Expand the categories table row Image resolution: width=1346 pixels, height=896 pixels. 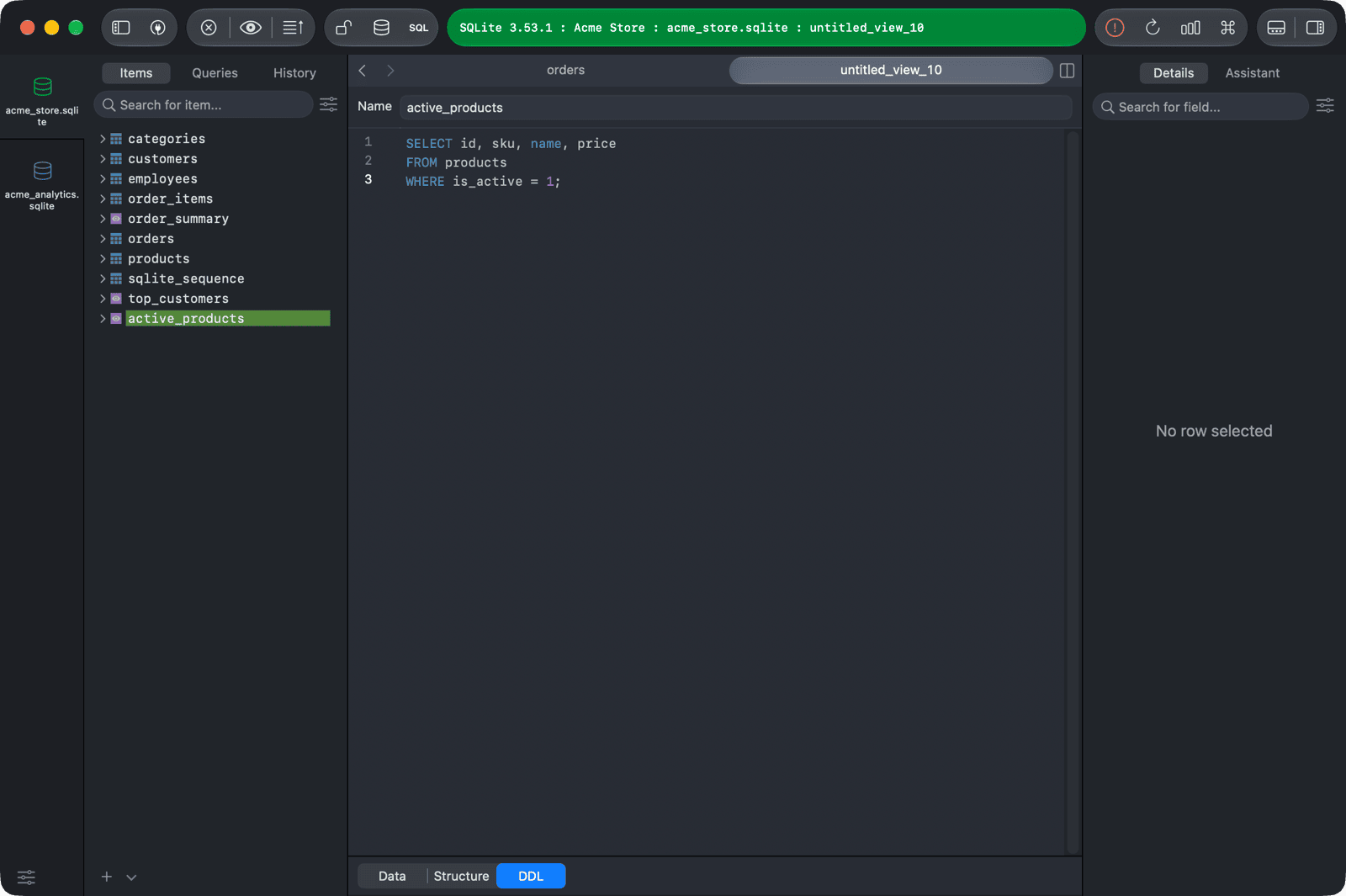(103, 139)
